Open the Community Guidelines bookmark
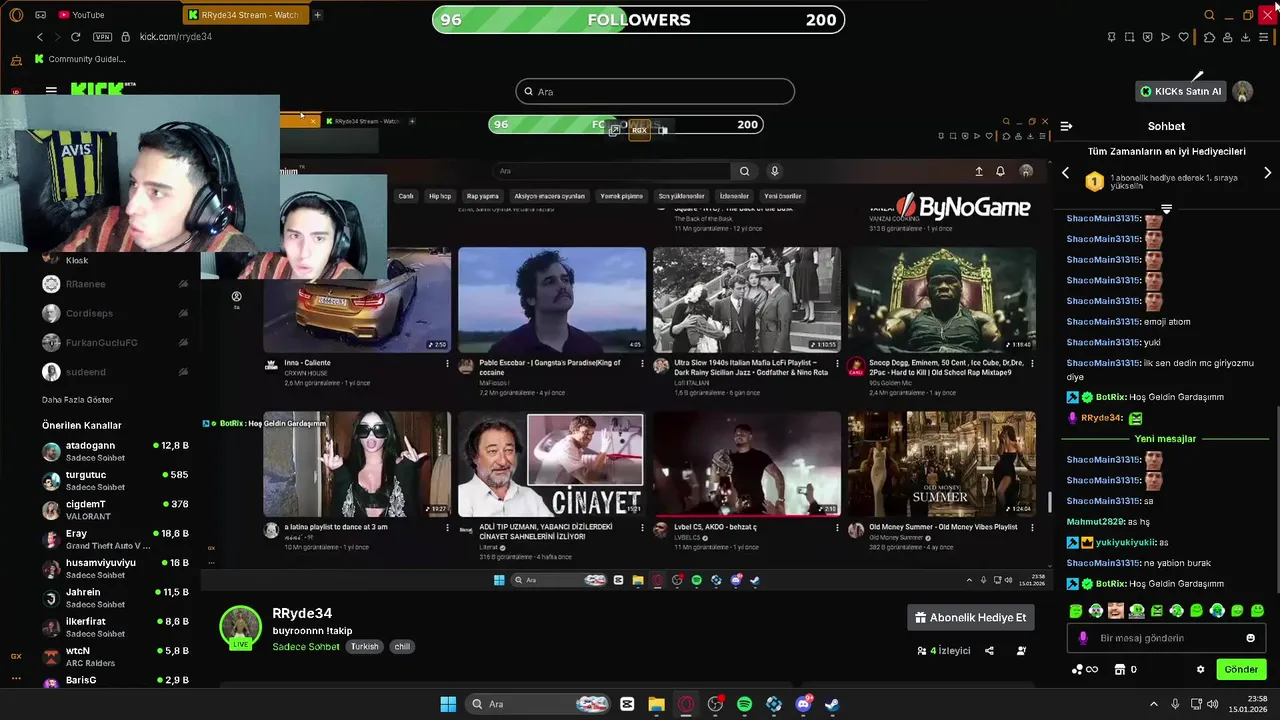Image resolution: width=1280 pixels, height=720 pixels. pyautogui.click(x=80, y=59)
